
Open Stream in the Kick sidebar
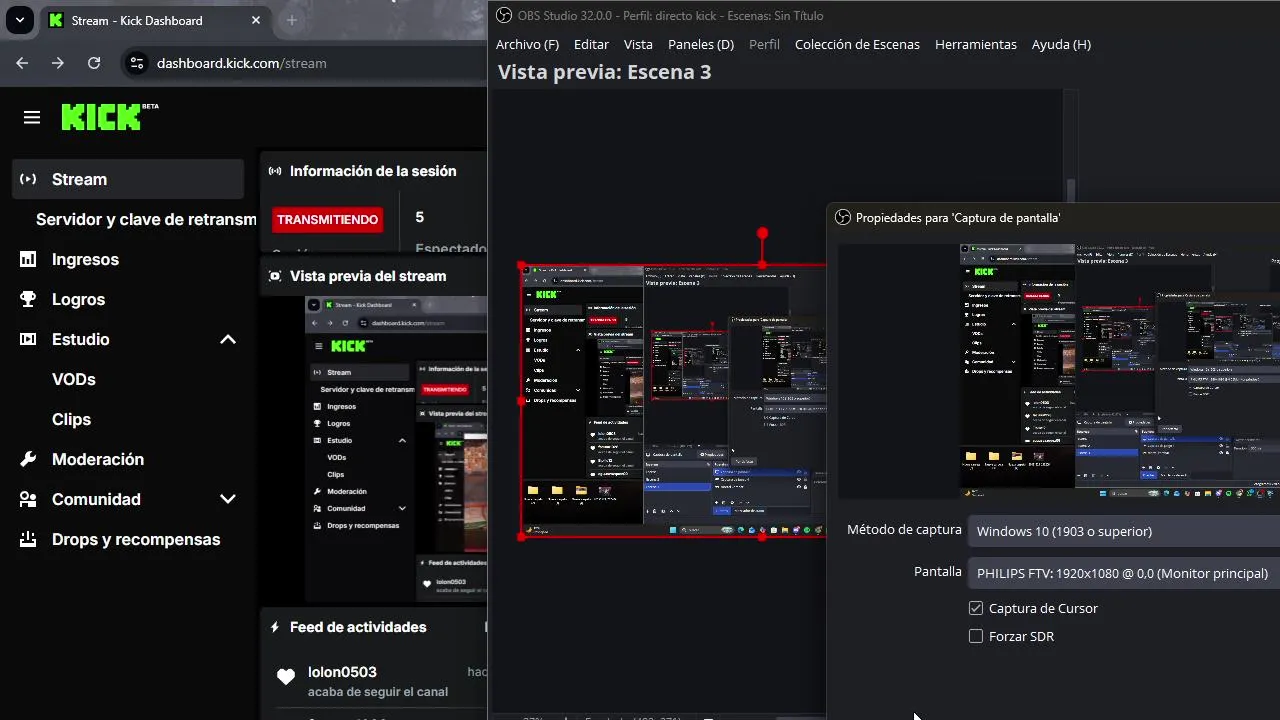[x=128, y=179]
